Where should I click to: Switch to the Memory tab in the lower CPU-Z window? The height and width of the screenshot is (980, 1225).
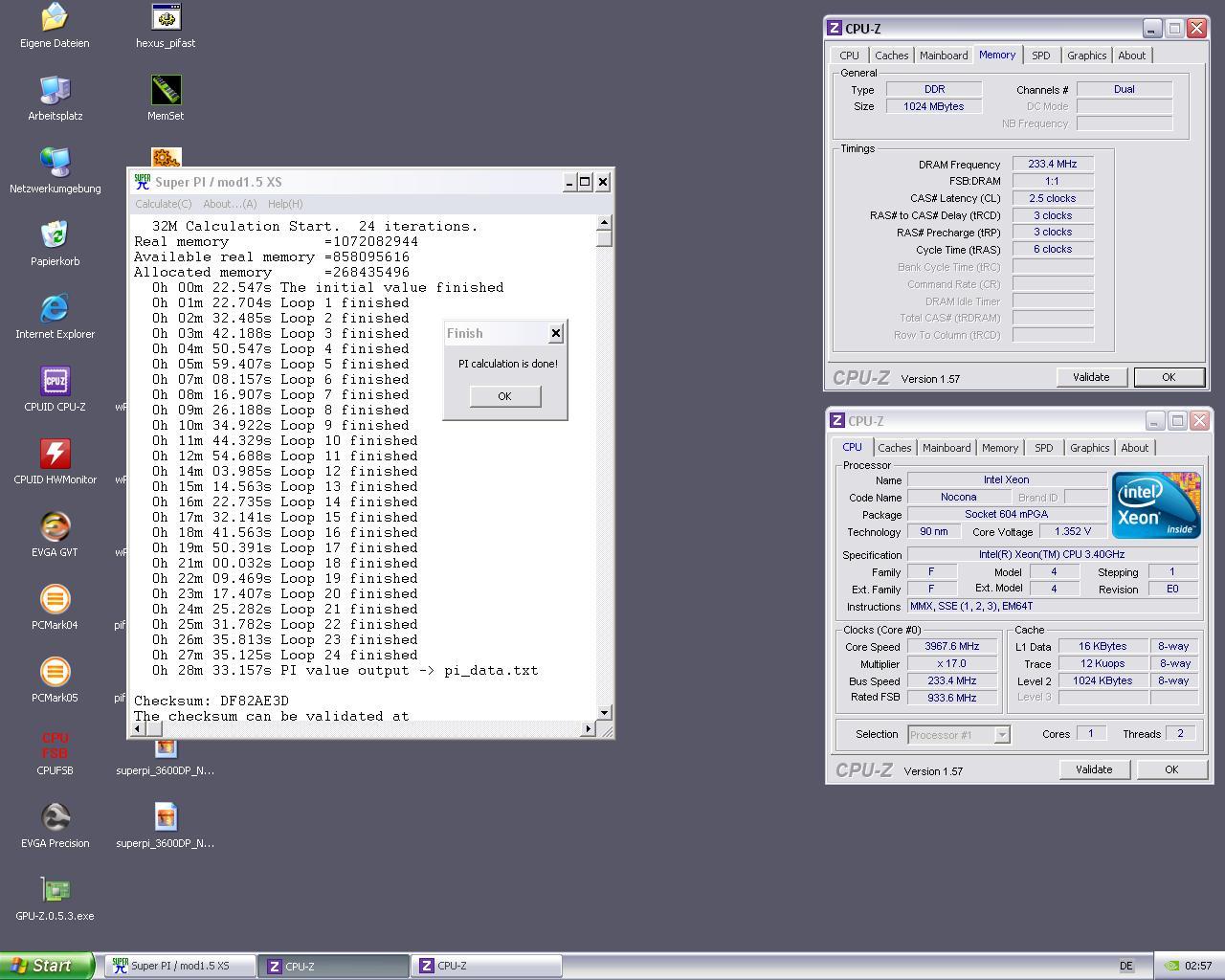[1000, 448]
